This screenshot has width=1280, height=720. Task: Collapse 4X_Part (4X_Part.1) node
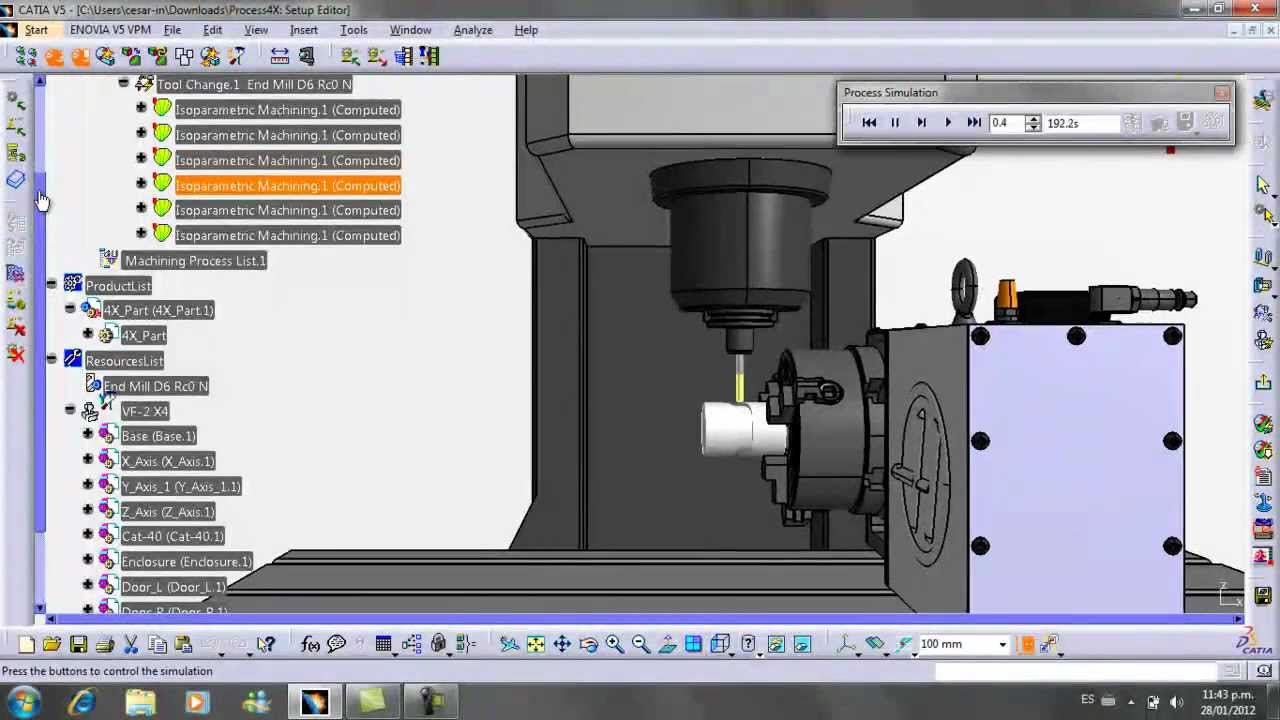point(69,309)
